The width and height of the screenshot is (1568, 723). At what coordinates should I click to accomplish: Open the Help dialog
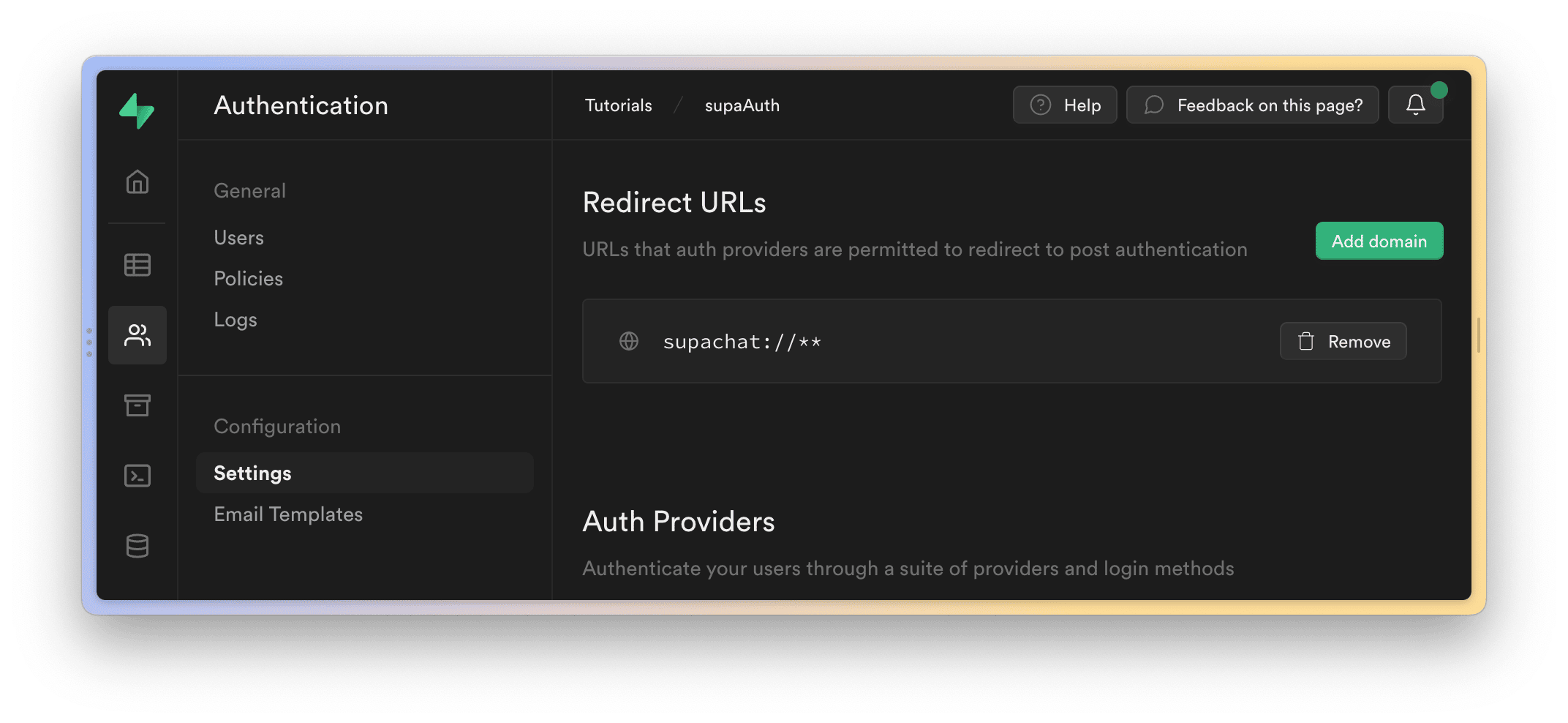(1065, 104)
